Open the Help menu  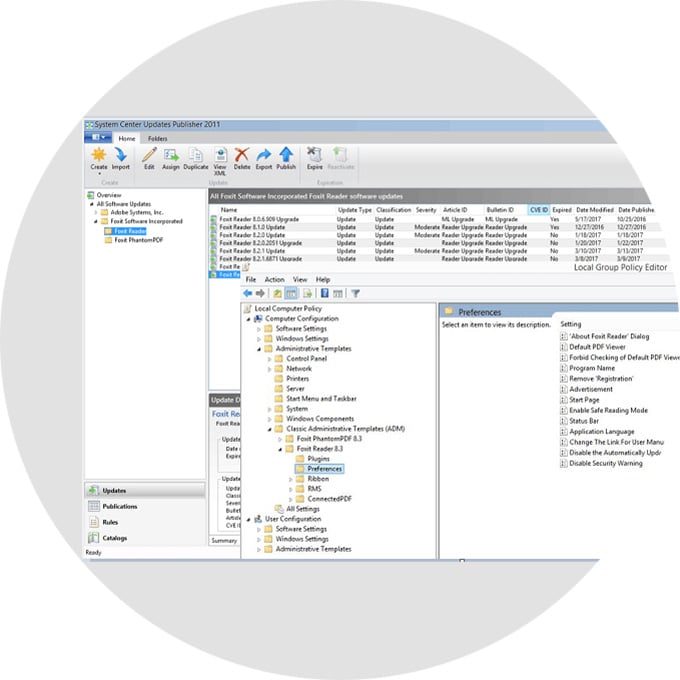(323, 280)
